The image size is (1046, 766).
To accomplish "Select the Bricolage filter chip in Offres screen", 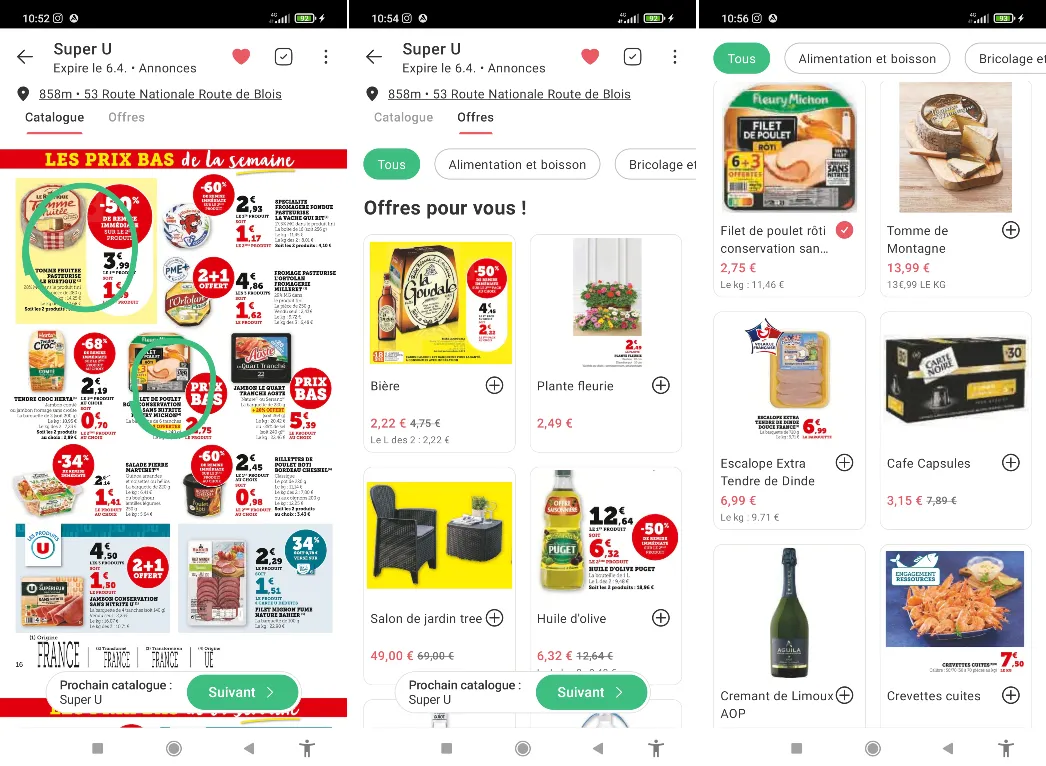I will pos(656,165).
